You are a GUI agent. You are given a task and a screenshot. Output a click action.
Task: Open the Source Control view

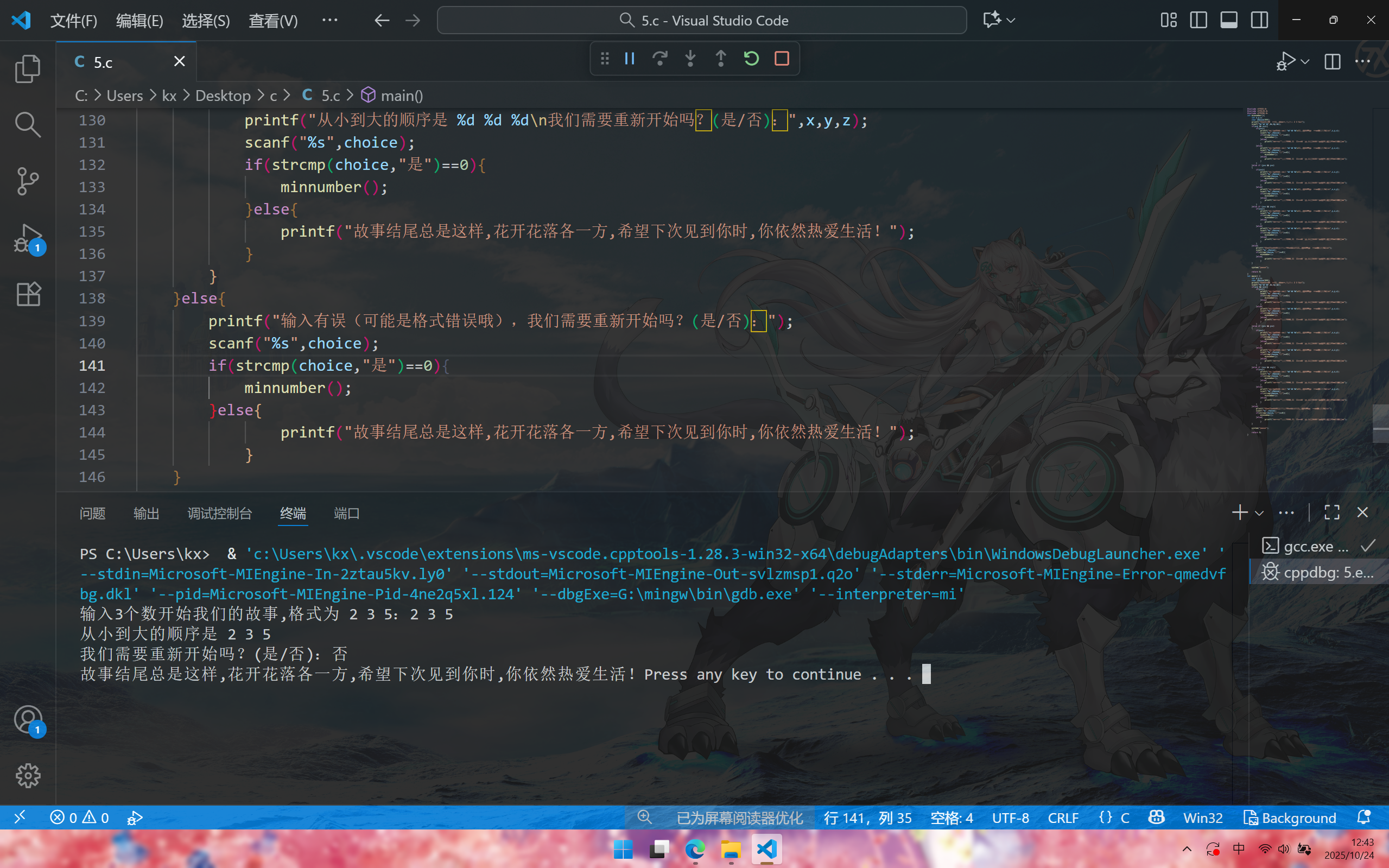[28, 181]
